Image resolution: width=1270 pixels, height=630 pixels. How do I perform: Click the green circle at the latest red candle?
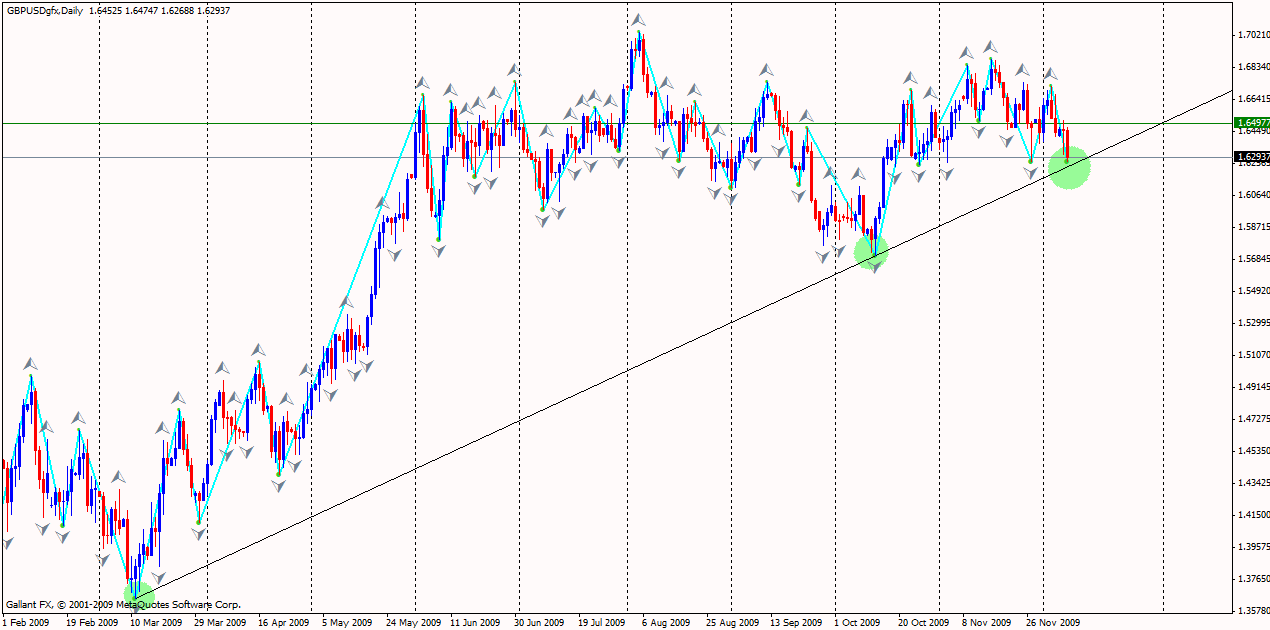(x=1069, y=168)
